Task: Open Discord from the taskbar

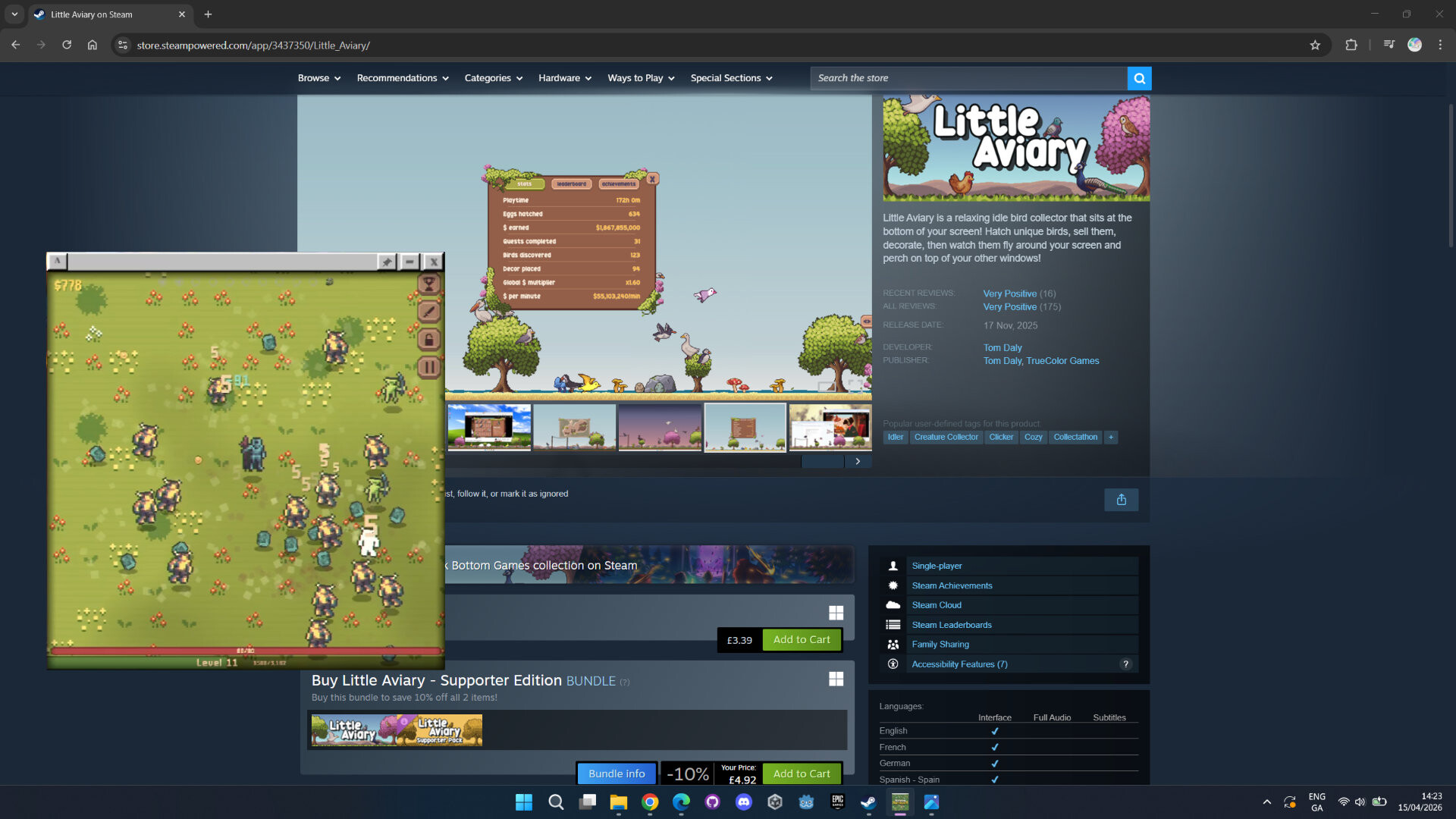Action: 744,802
